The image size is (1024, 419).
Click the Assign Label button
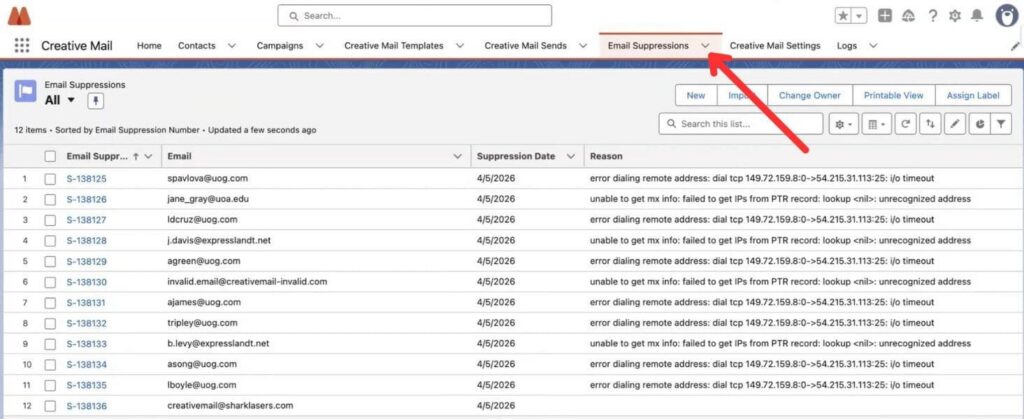[973, 95]
